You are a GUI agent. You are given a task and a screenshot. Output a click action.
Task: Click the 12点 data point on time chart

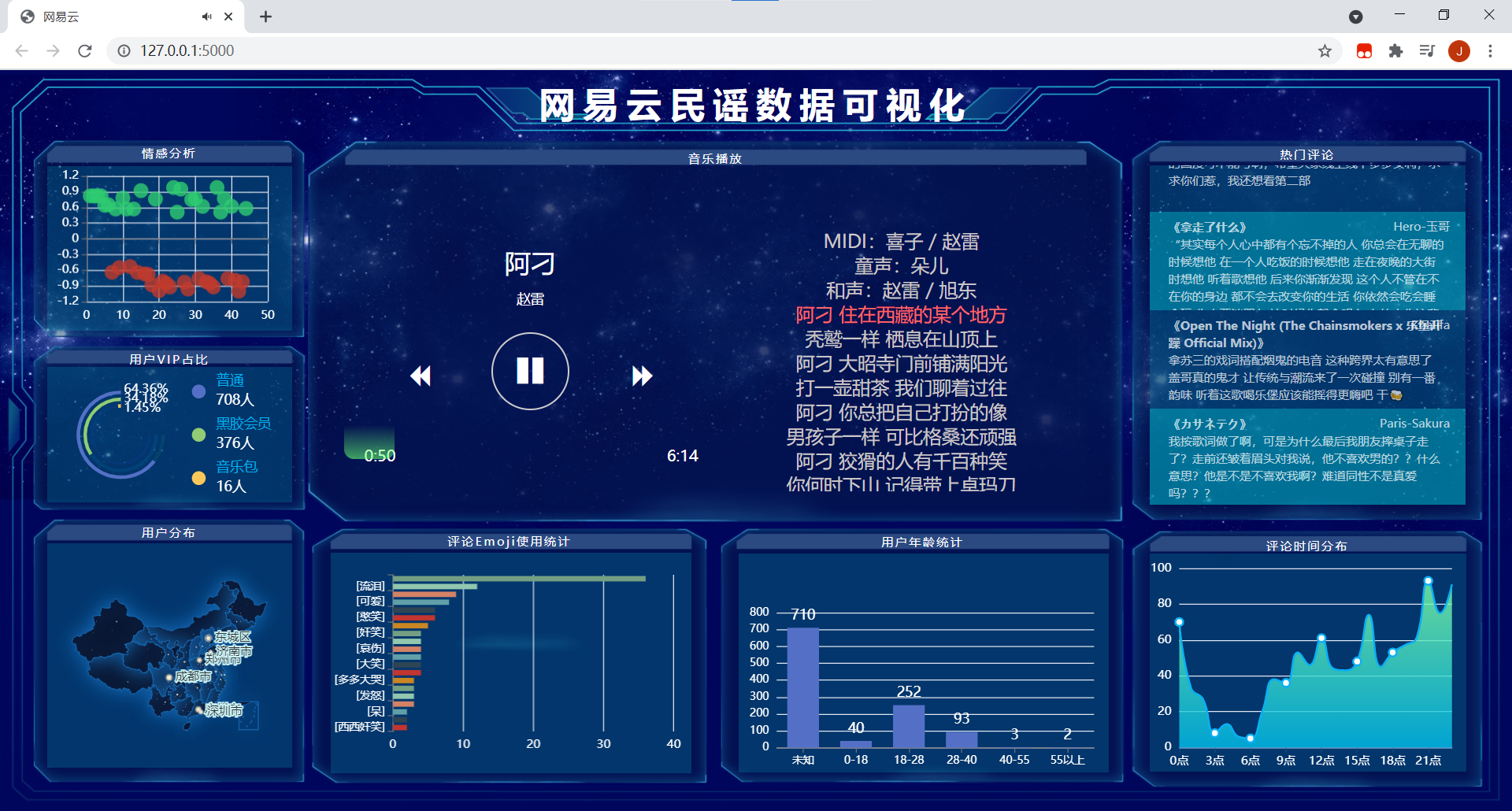point(1321,638)
